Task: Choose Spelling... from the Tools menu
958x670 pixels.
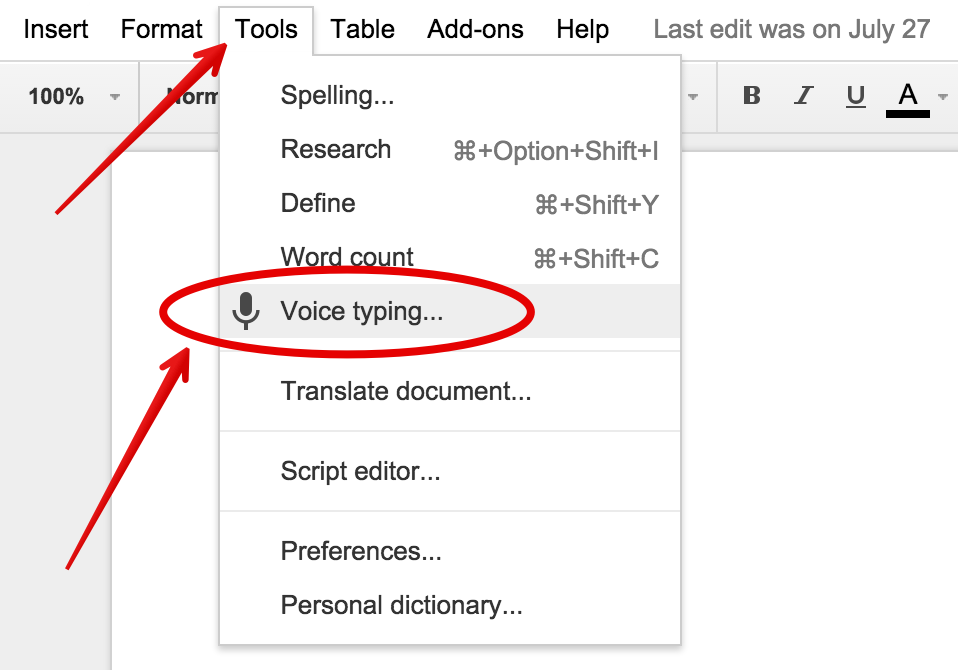Action: pos(337,96)
